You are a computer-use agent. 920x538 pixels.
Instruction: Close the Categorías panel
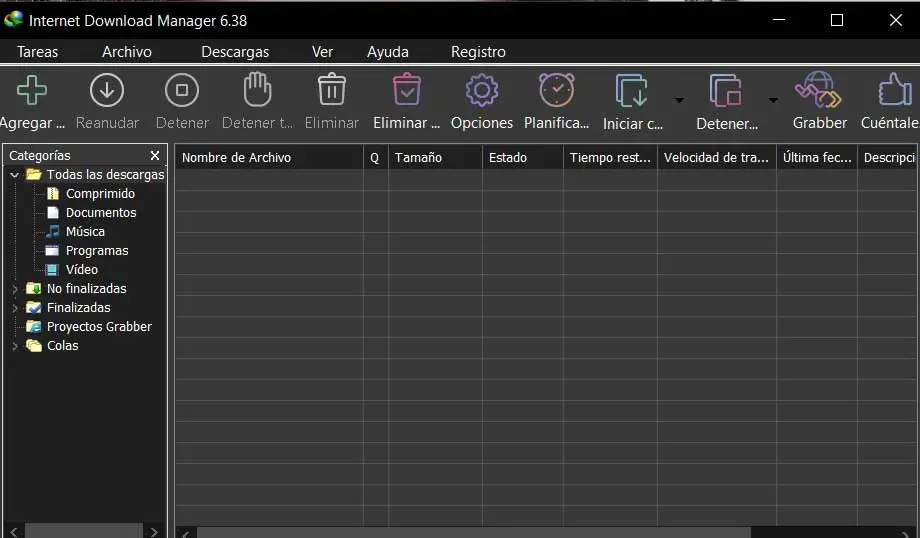click(x=155, y=155)
